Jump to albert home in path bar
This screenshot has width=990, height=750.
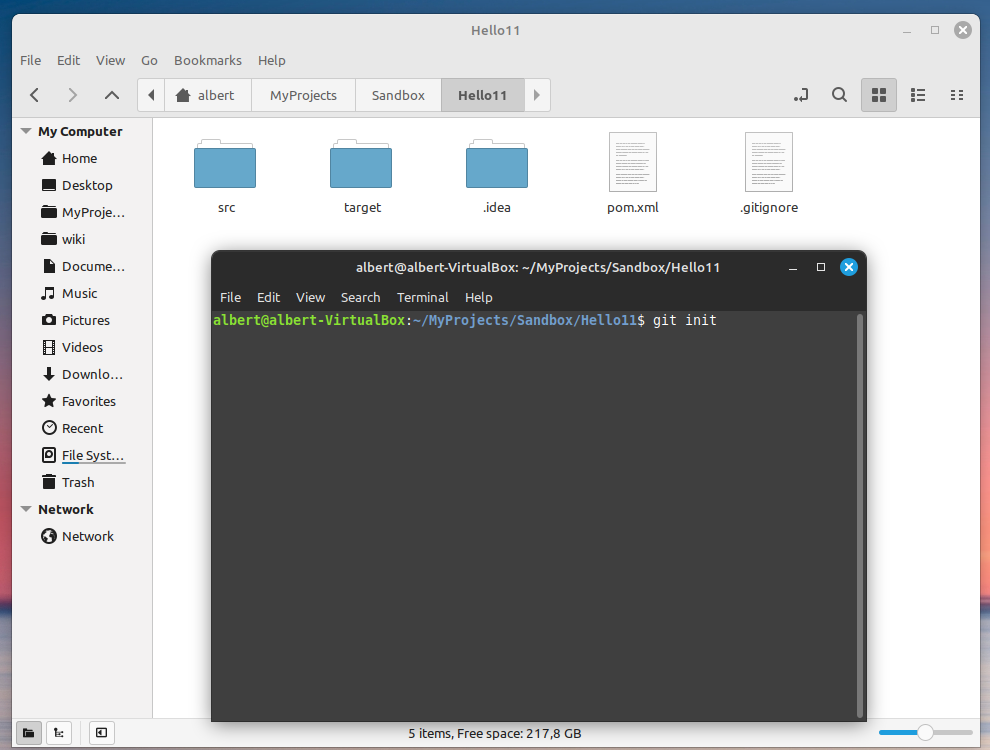208,95
